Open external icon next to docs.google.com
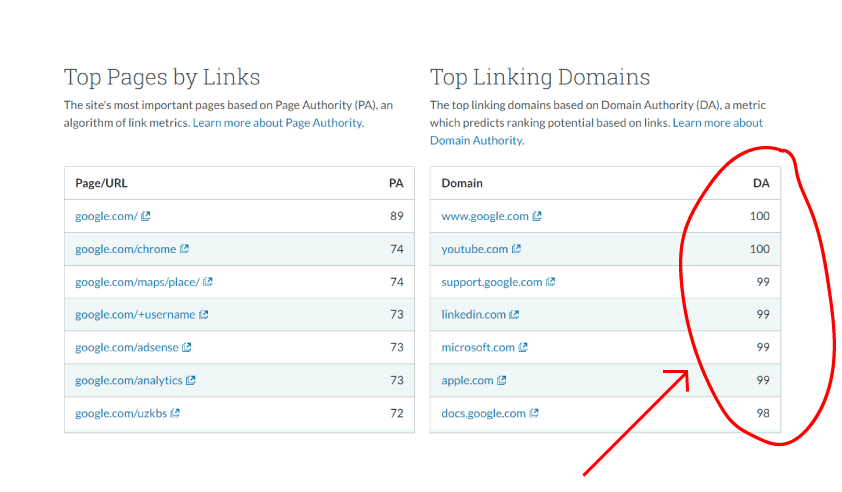The height and width of the screenshot is (492, 842). click(x=534, y=414)
